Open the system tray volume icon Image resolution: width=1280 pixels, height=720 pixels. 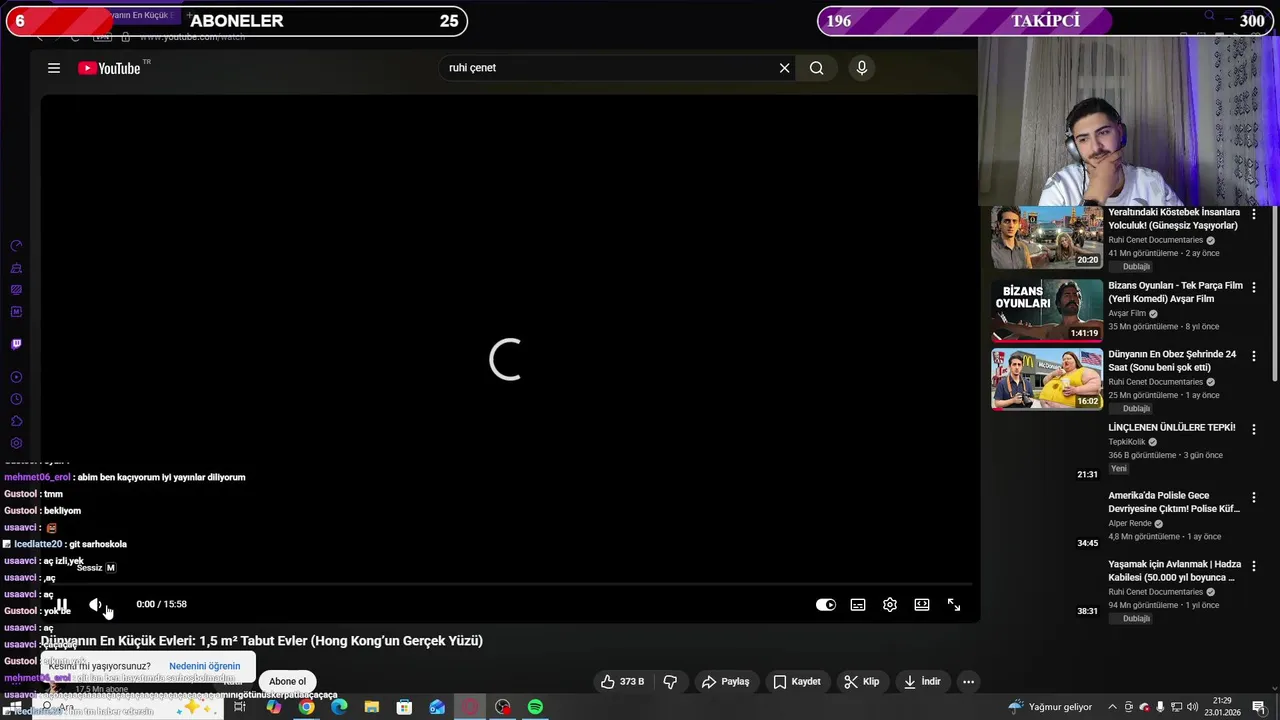click(x=1192, y=707)
